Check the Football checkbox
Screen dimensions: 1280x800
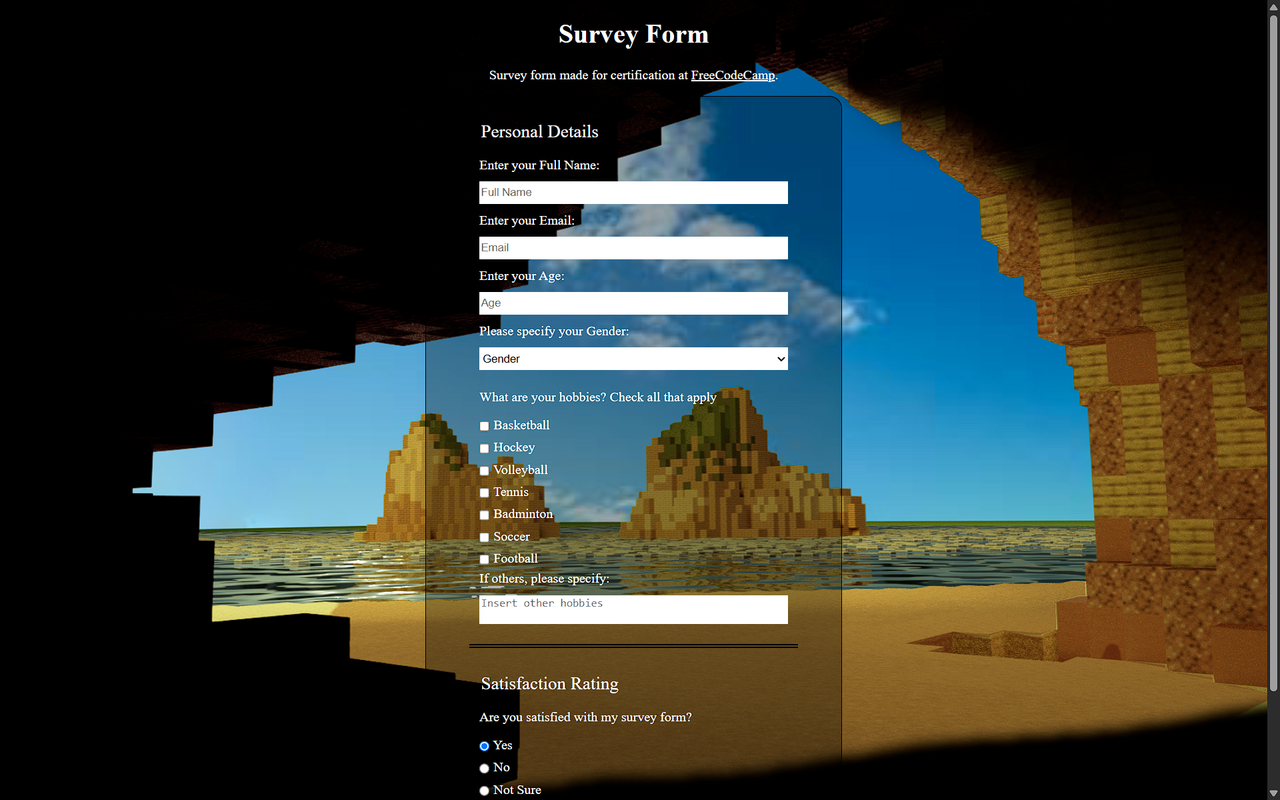(484, 559)
